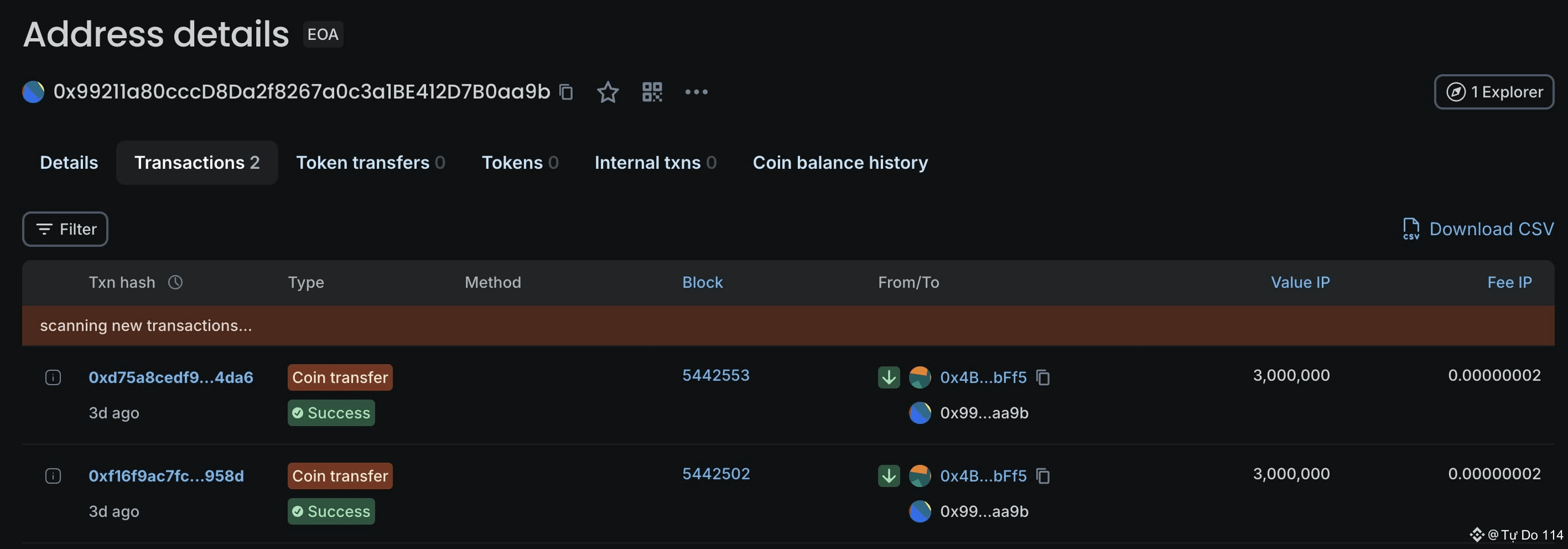Click incoming arrow icon in block 5442553 row
The width and height of the screenshot is (1568, 549).
889,377
